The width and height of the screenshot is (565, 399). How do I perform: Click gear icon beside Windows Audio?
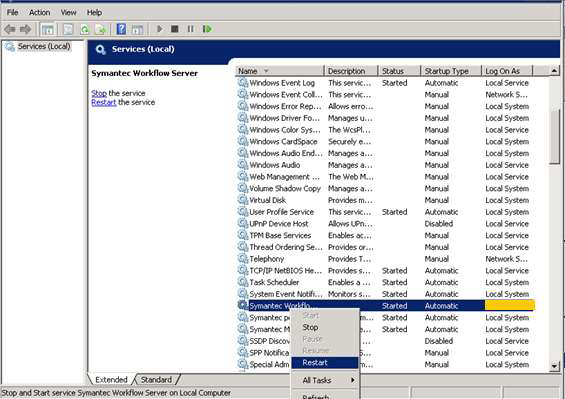[243, 165]
